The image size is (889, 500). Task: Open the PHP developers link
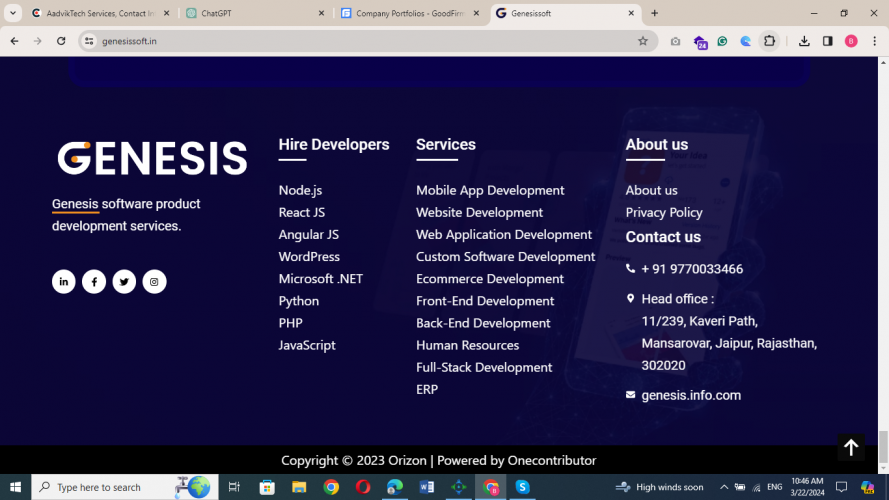[x=290, y=323]
